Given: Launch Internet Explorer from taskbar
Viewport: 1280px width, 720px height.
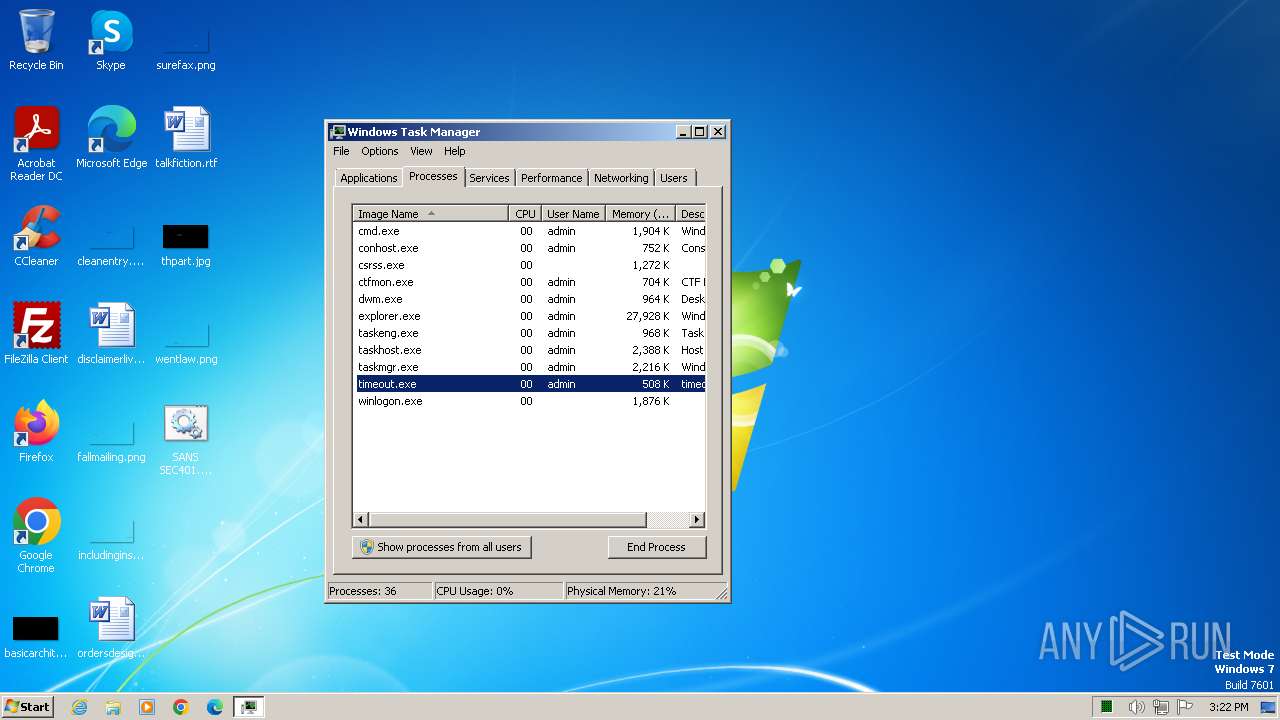Looking at the screenshot, I should click(x=79, y=707).
